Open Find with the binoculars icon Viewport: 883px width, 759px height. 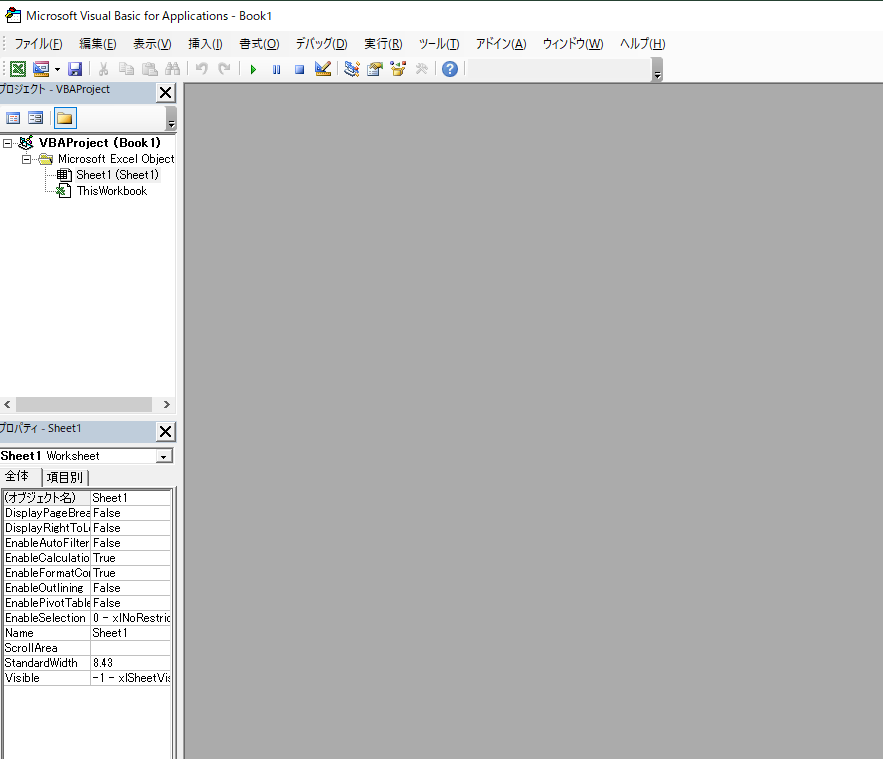point(172,69)
